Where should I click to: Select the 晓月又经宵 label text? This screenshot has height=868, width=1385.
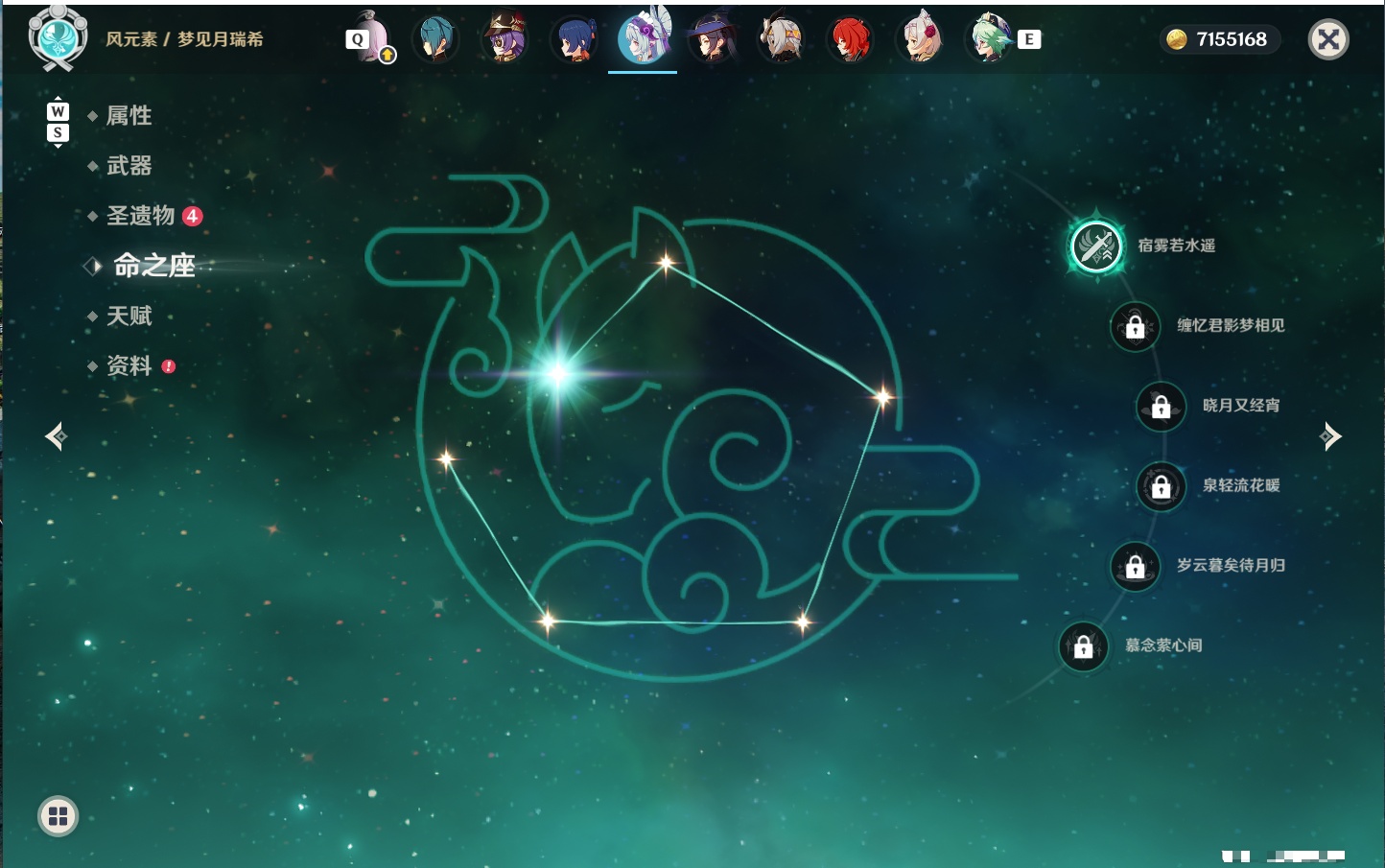1241,406
